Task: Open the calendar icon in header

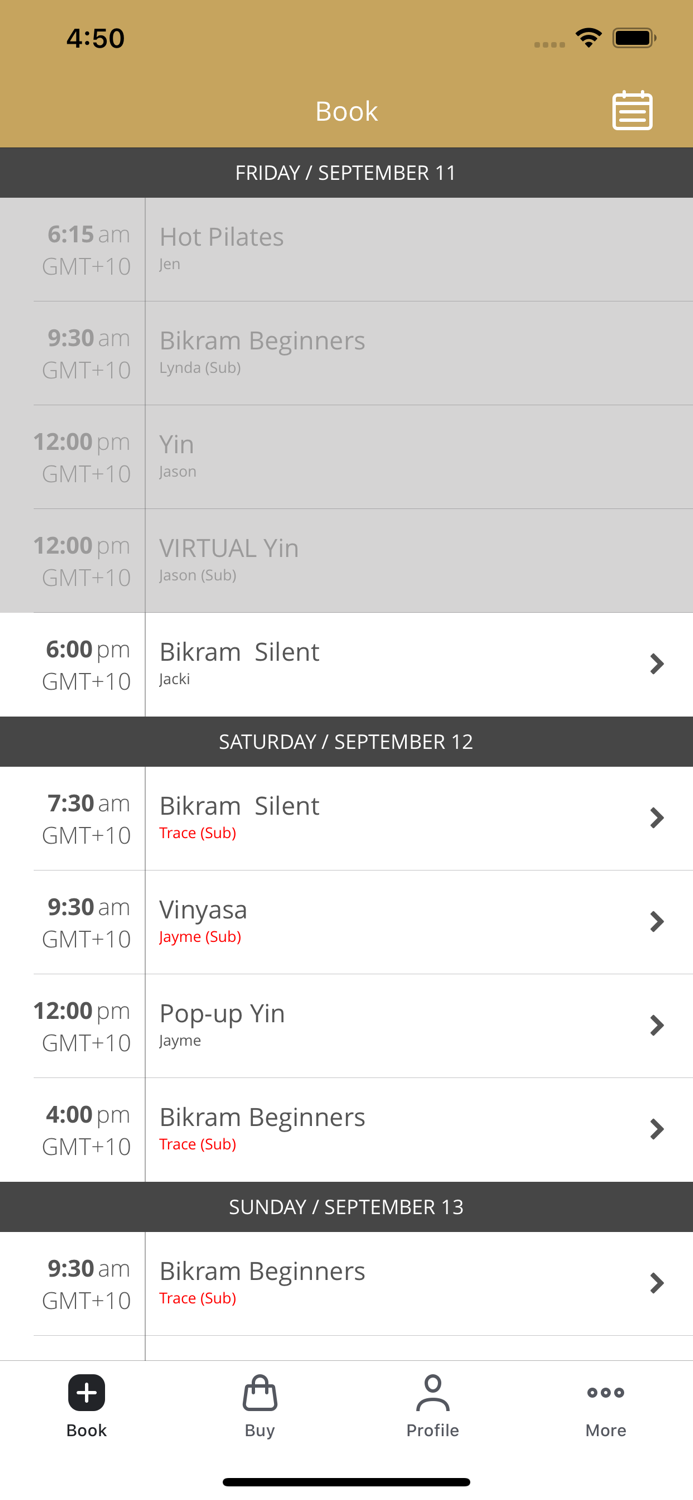Action: click(x=632, y=111)
